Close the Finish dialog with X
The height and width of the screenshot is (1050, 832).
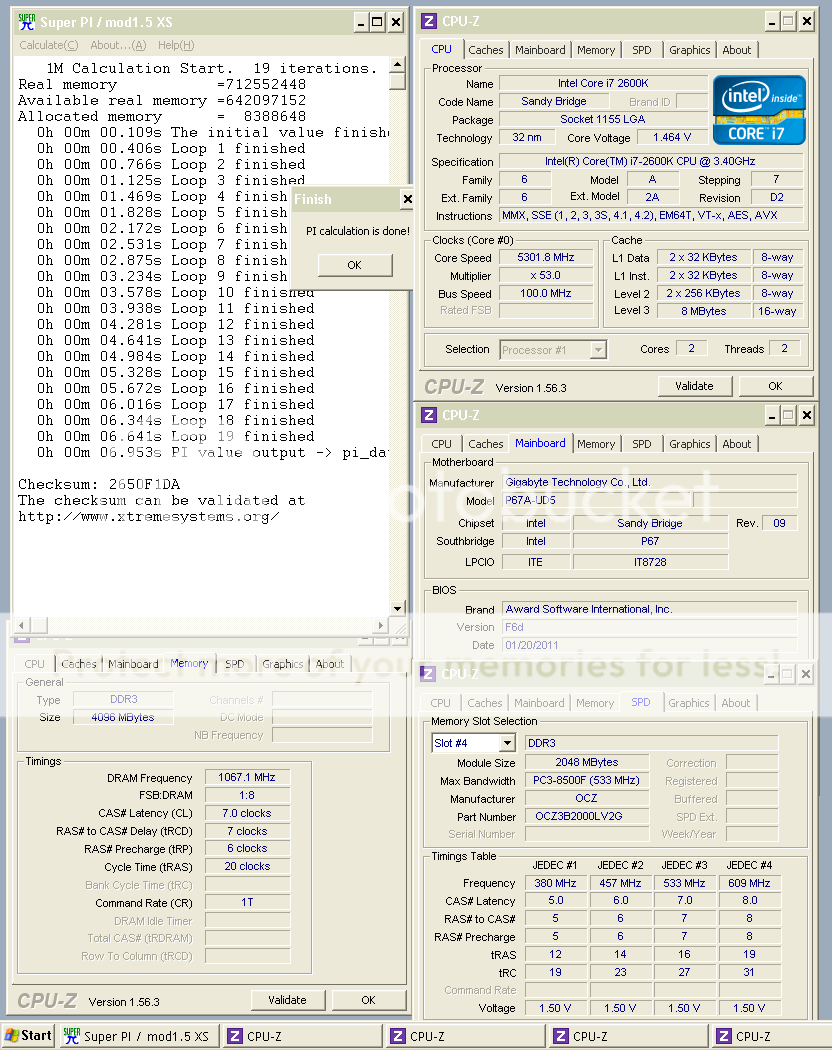pyautogui.click(x=407, y=199)
